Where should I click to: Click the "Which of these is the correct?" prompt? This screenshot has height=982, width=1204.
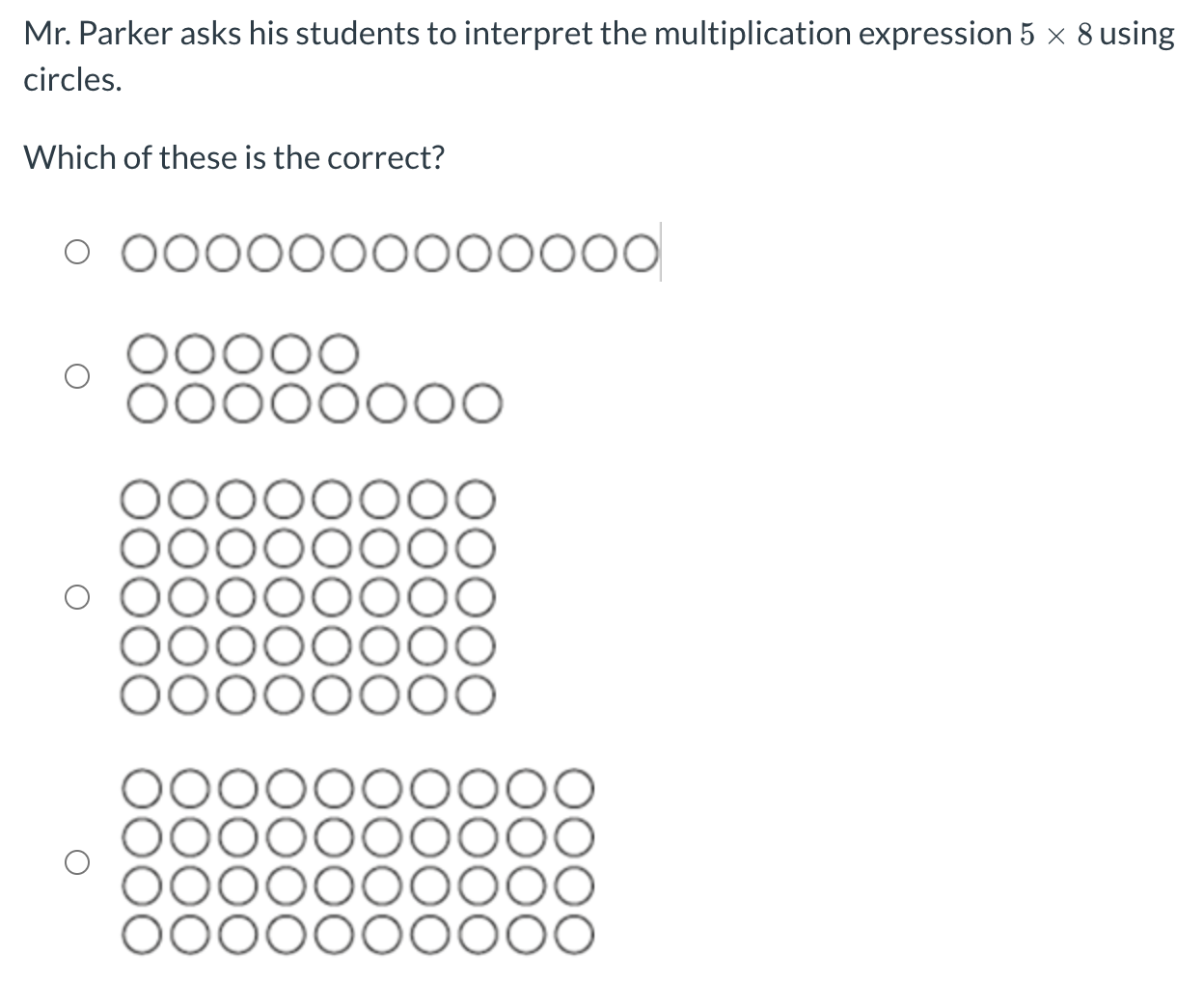[x=234, y=157]
